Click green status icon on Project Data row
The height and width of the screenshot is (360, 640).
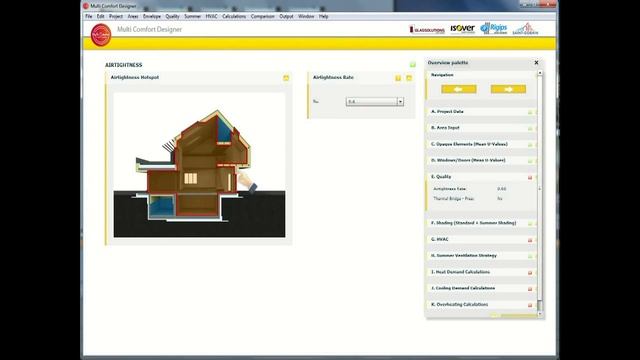pos(530,112)
